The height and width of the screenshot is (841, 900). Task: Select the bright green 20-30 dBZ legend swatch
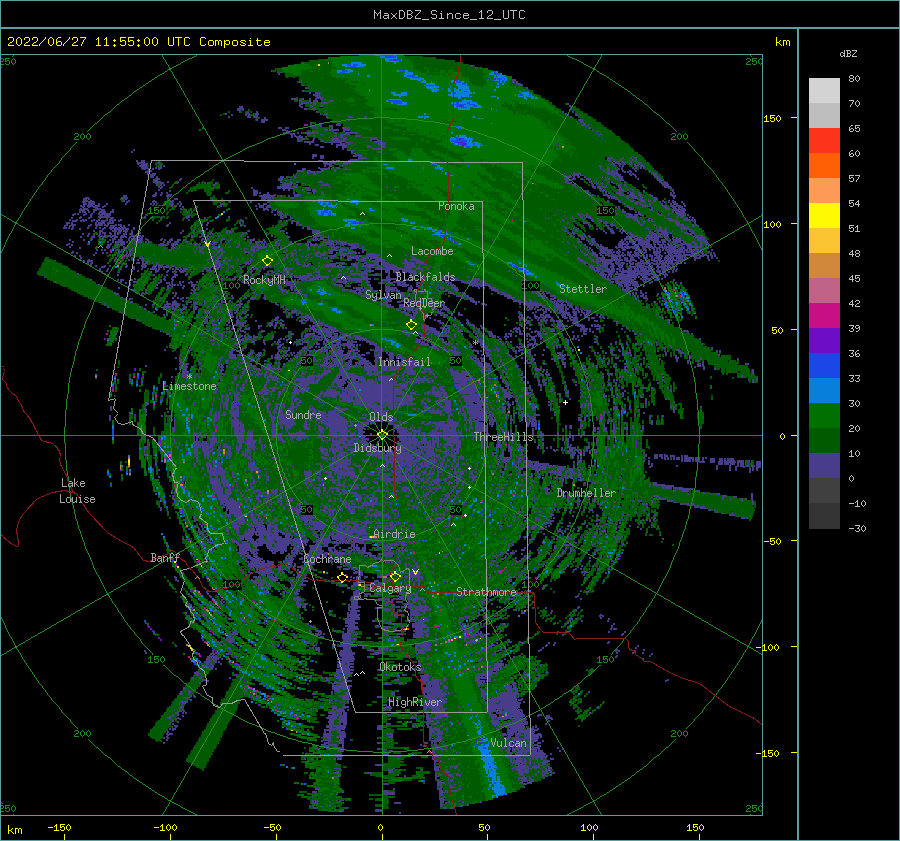click(824, 415)
